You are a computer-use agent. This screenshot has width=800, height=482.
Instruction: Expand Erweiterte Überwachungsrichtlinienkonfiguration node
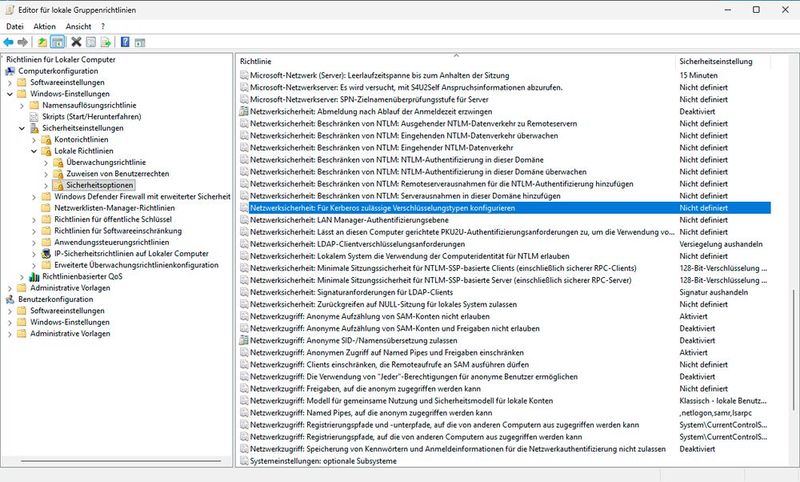[x=34, y=265]
